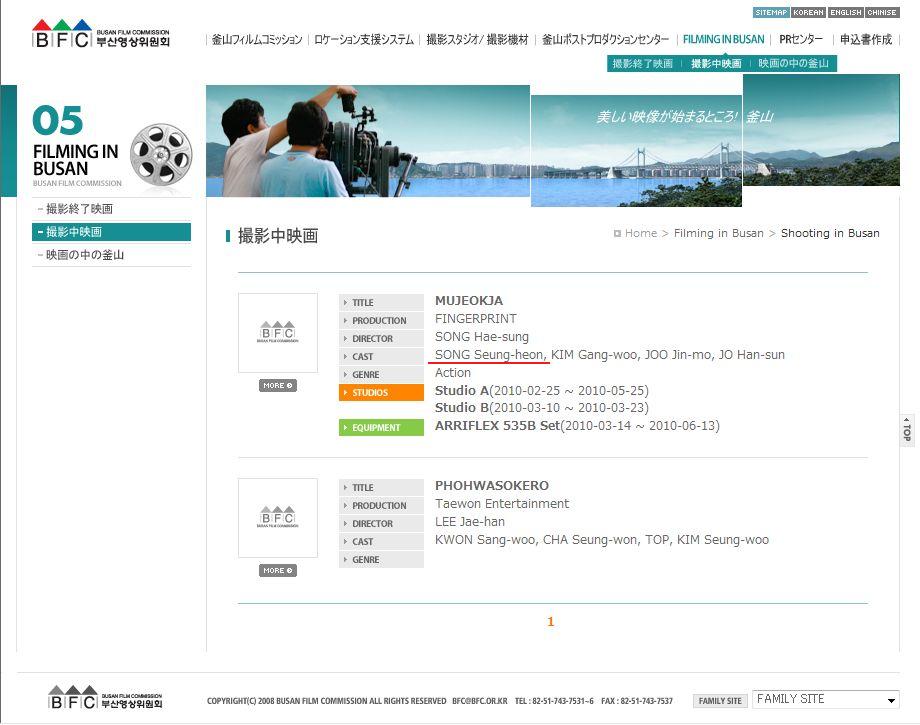Click the orange STUDIOS label
Image resolution: width=920 pixels, height=725 pixels.
[x=381, y=392]
